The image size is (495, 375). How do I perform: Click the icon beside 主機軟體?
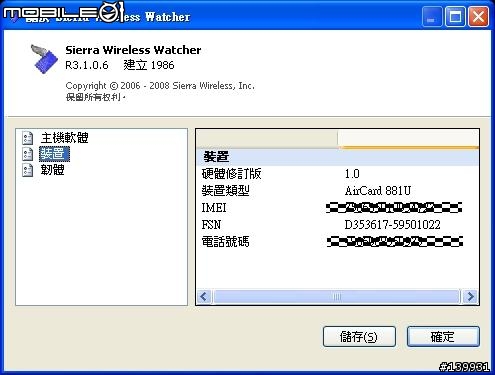pos(27,138)
